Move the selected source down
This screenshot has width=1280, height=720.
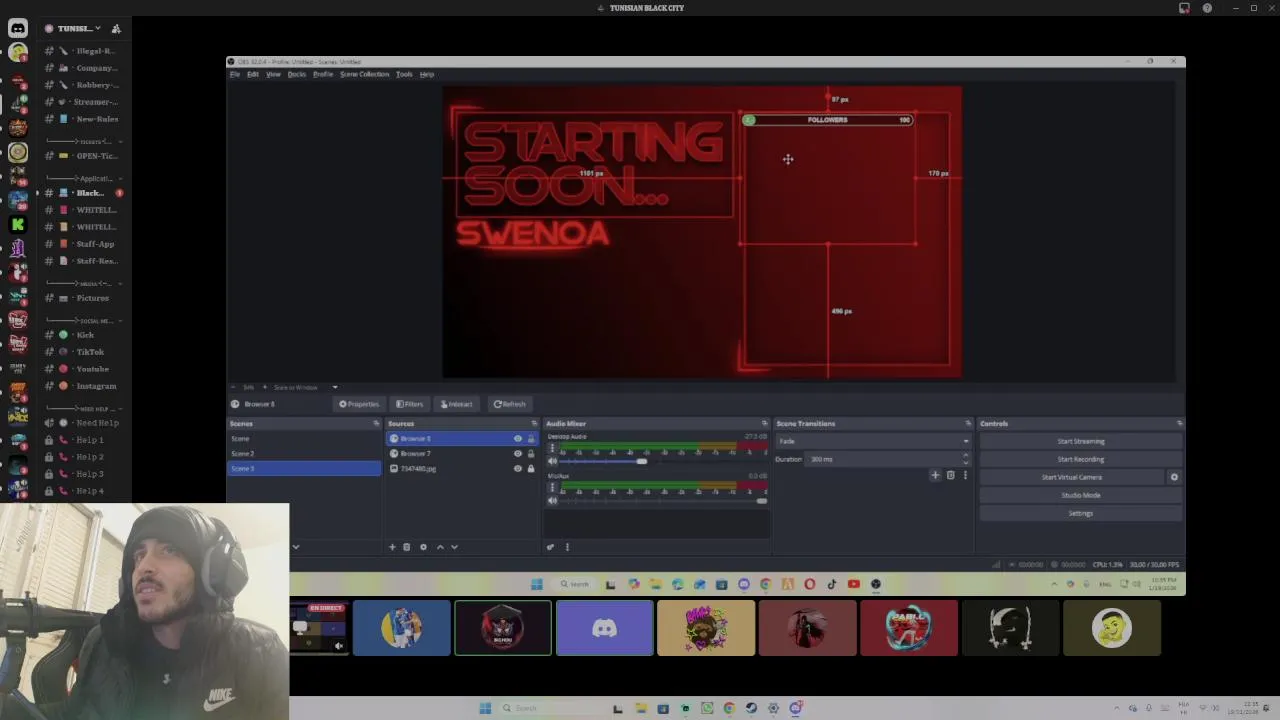tap(454, 547)
